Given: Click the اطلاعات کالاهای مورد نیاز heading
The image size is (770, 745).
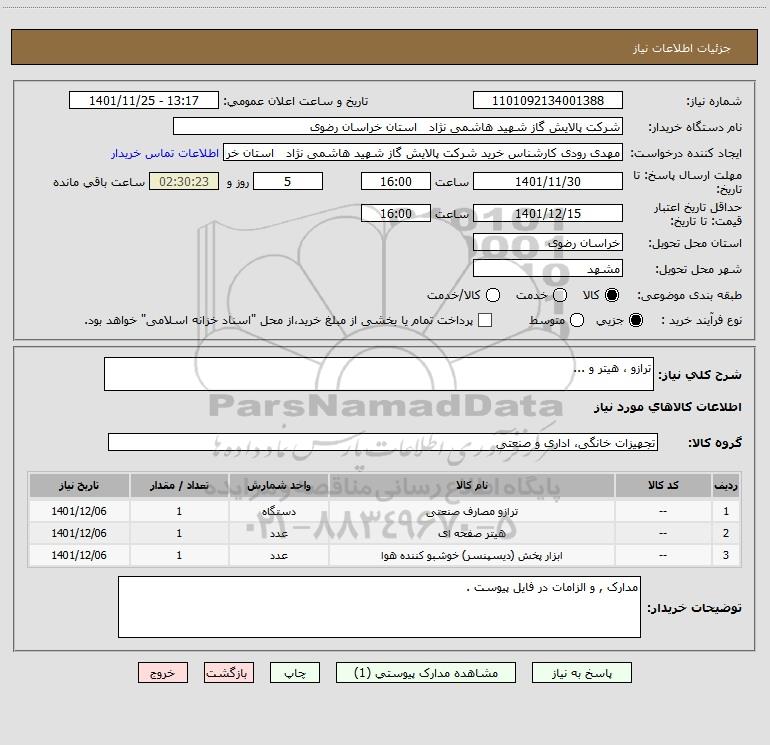Looking at the screenshot, I should coord(667,407).
